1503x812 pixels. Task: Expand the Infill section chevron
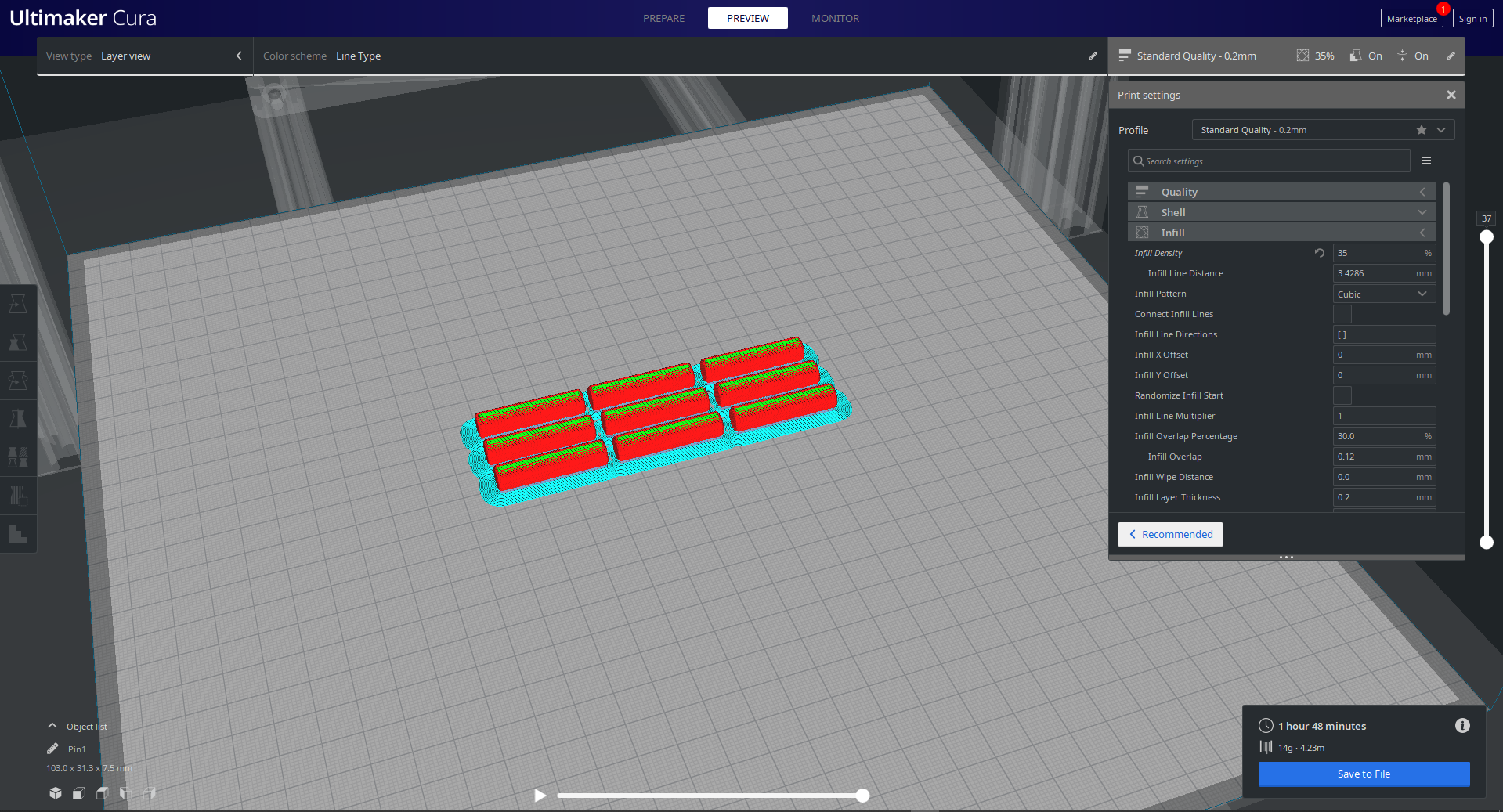click(x=1422, y=233)
